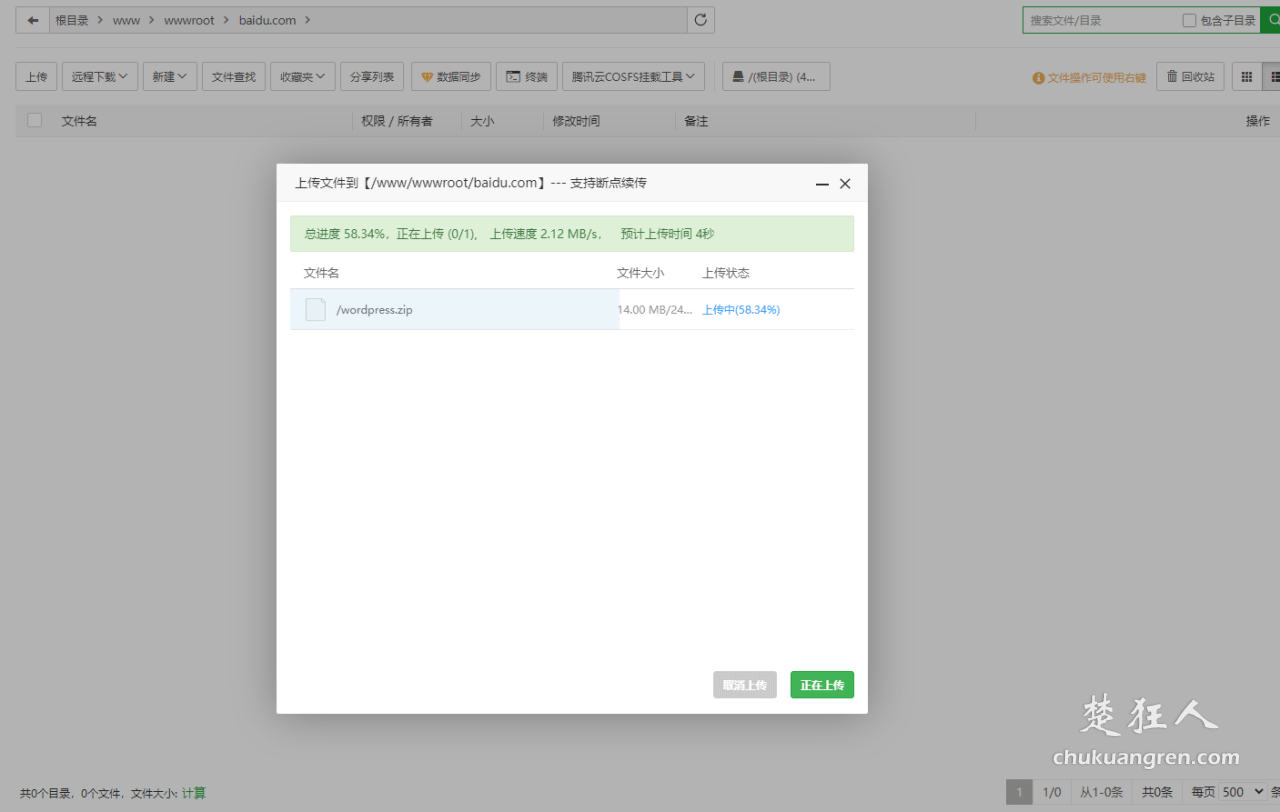Tick the select-all files checkbox

[x=35, y=121]
